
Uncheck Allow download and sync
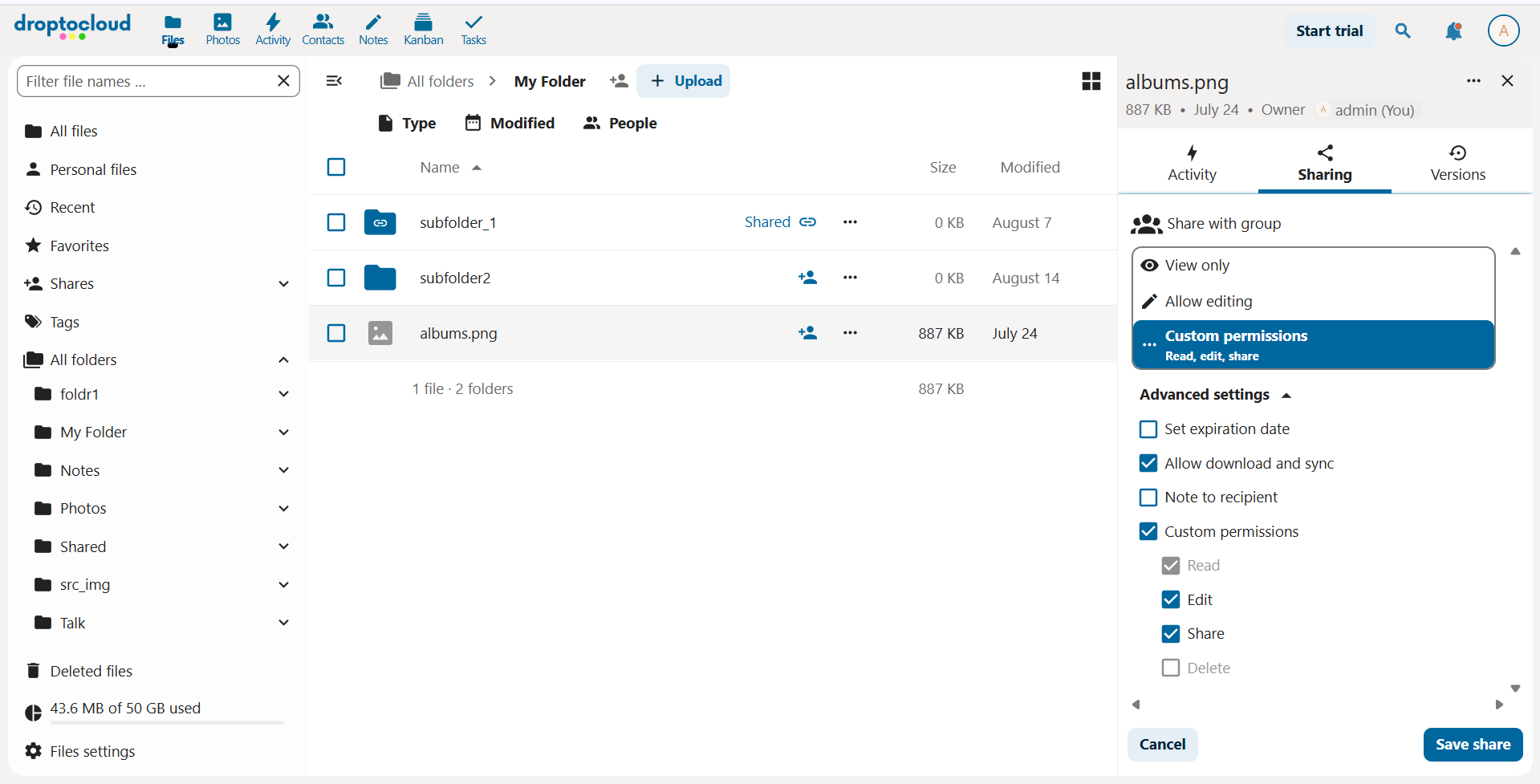(x=1148, y=464)
